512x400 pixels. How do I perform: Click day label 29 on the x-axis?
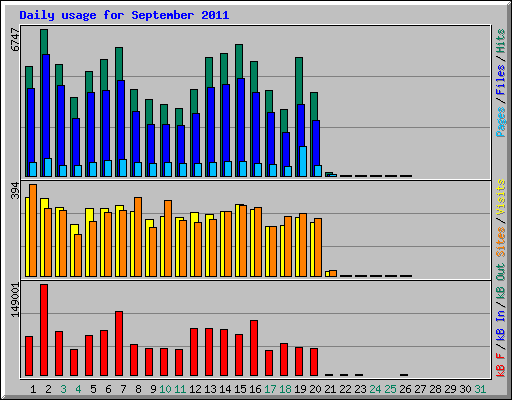(450, 389)
